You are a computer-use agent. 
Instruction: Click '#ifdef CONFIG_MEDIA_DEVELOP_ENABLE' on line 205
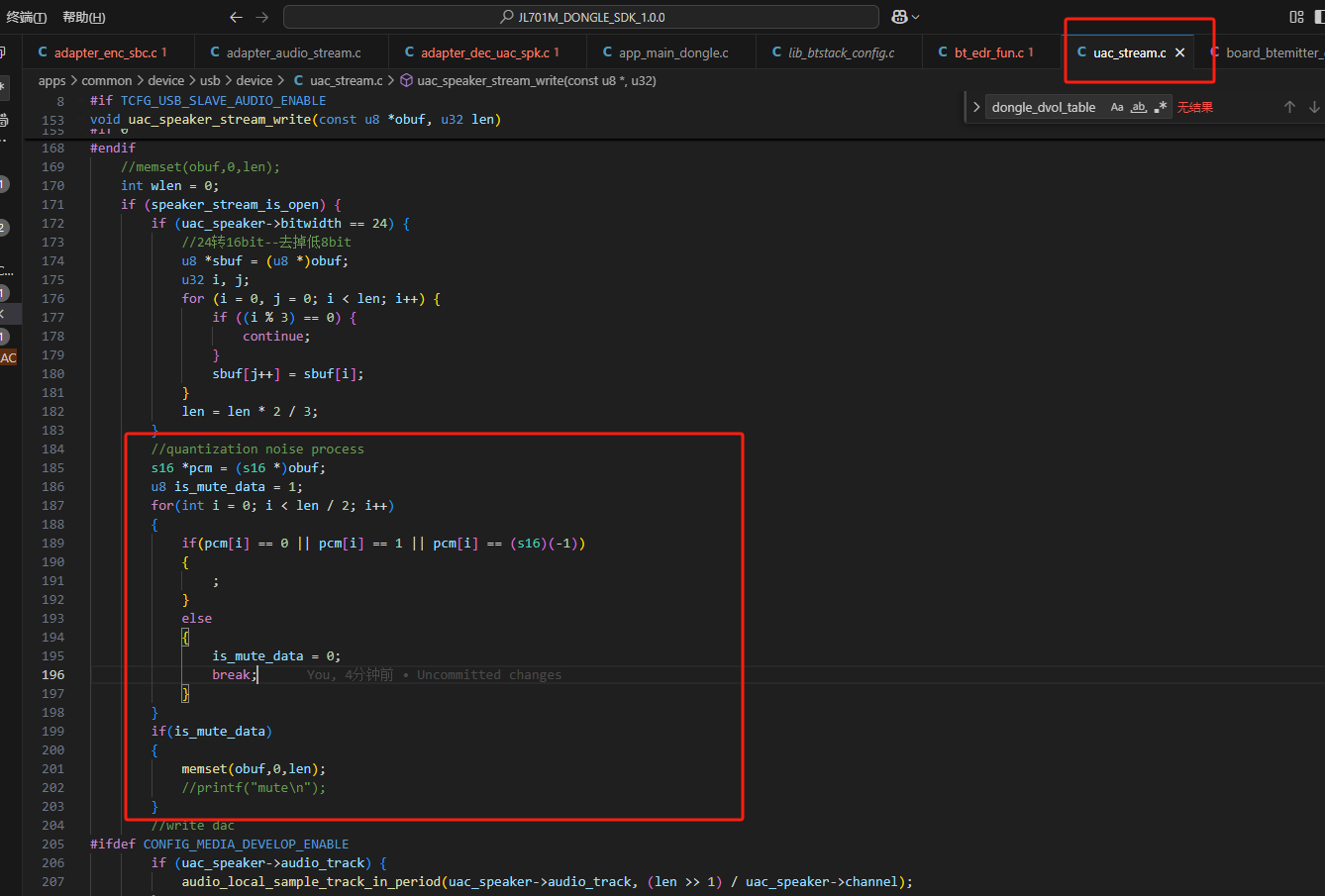219,844
